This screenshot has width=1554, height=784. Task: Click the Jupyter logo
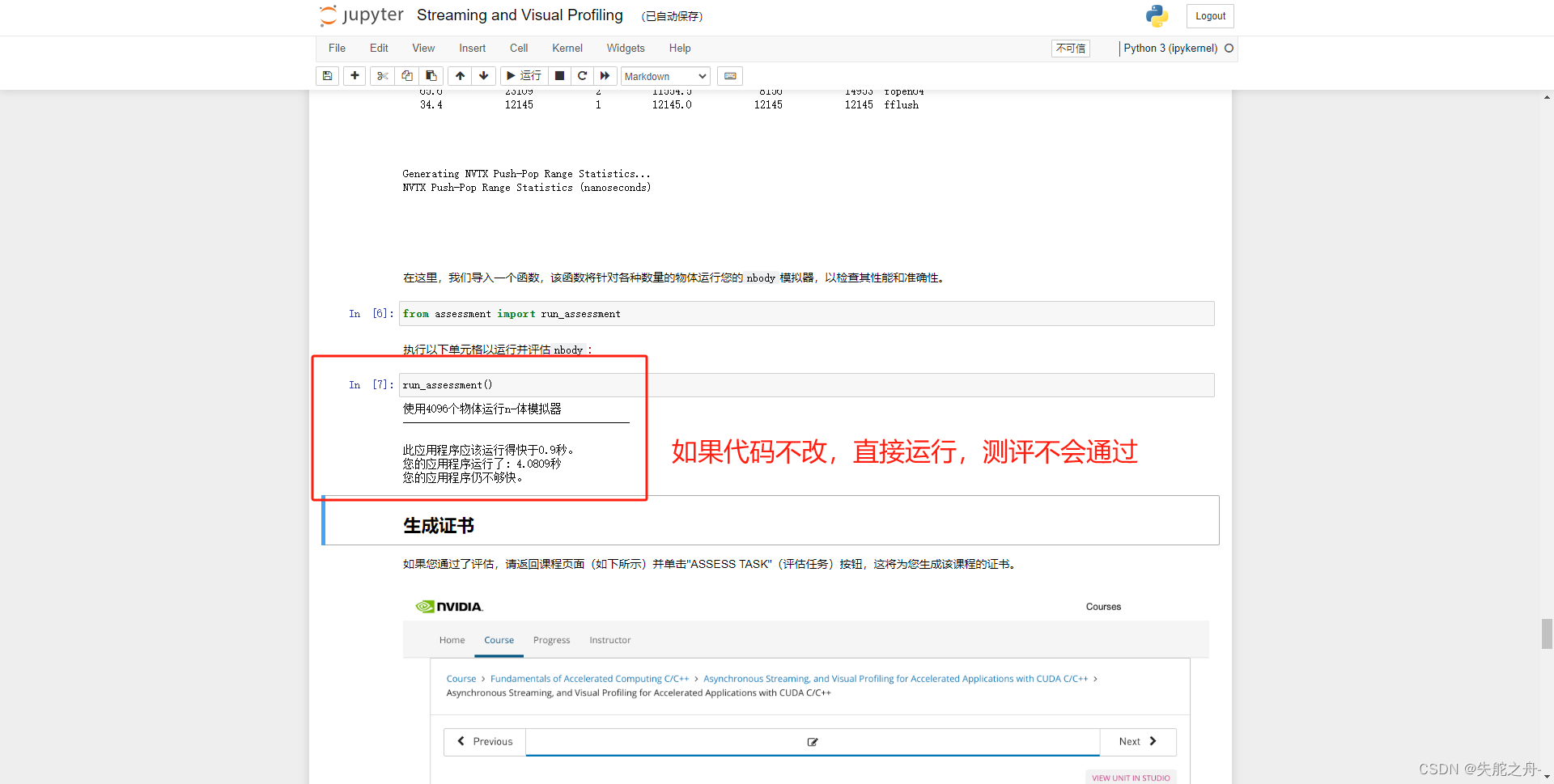[361, 15]
